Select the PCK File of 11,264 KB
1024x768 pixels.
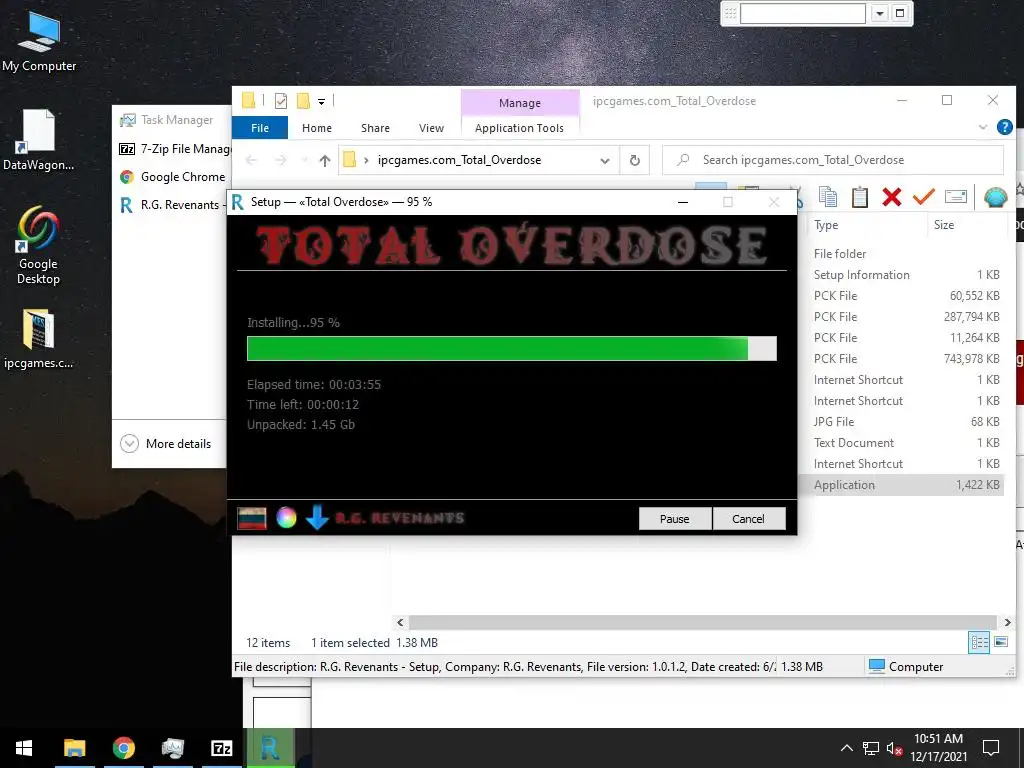coord(906,338)
